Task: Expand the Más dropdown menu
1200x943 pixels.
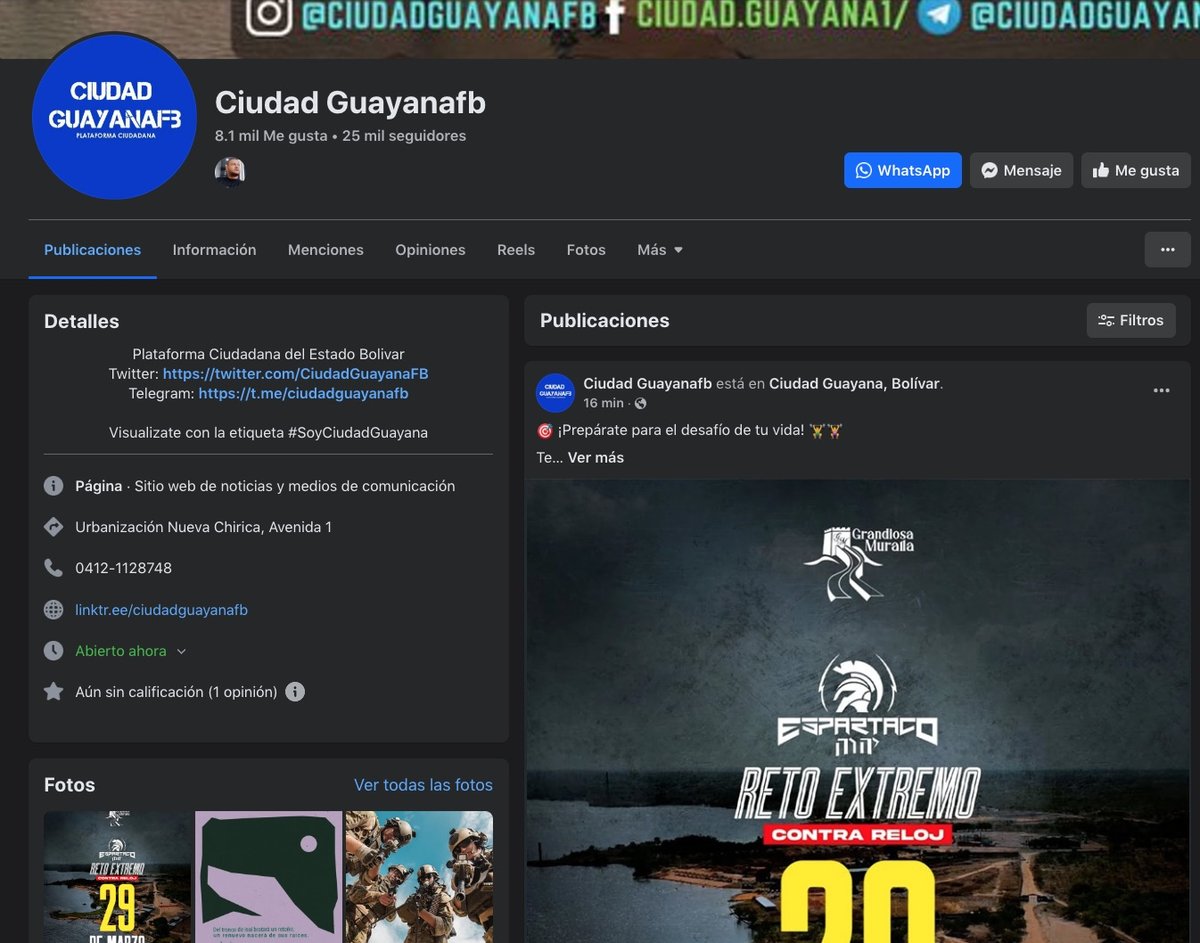Action: pyautogui.click(x=660, y=250)
